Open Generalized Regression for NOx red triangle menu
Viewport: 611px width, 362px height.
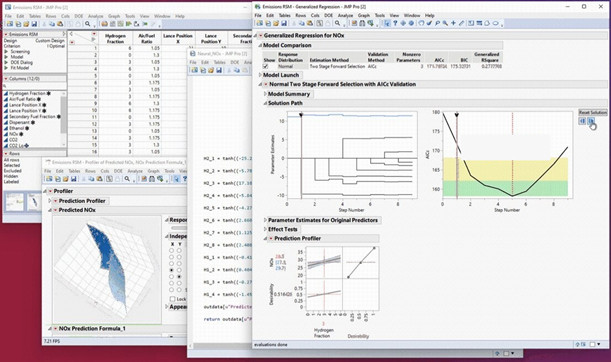260,35
